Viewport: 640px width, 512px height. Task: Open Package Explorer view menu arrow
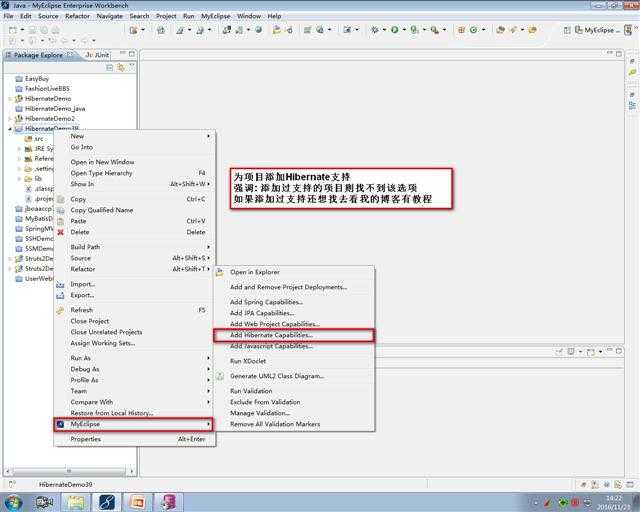[132, 66]
